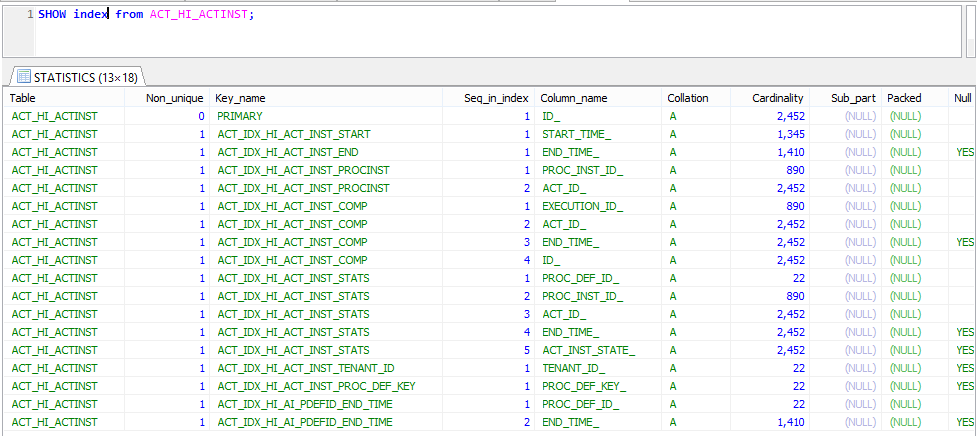
Task: Click the grid icon on STATISTICS tab
Action: pyautogui.click(x=23, y=76)
